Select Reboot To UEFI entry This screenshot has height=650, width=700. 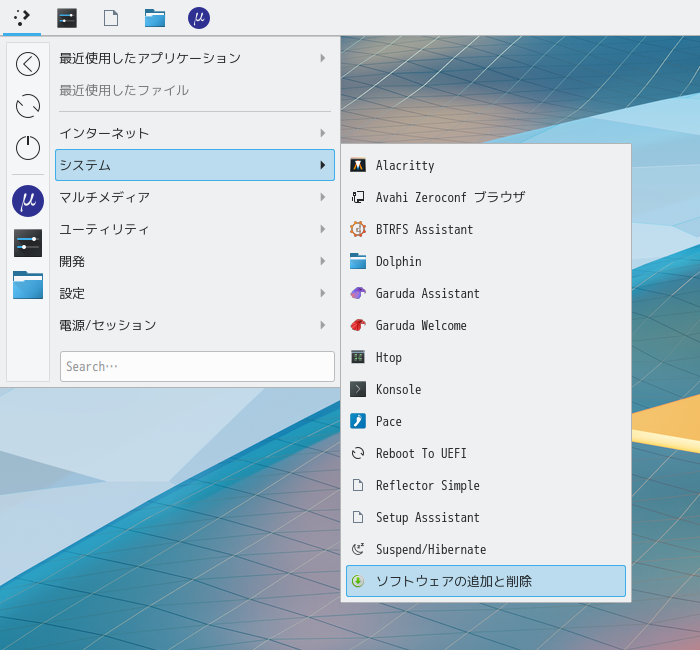[486, 453]
